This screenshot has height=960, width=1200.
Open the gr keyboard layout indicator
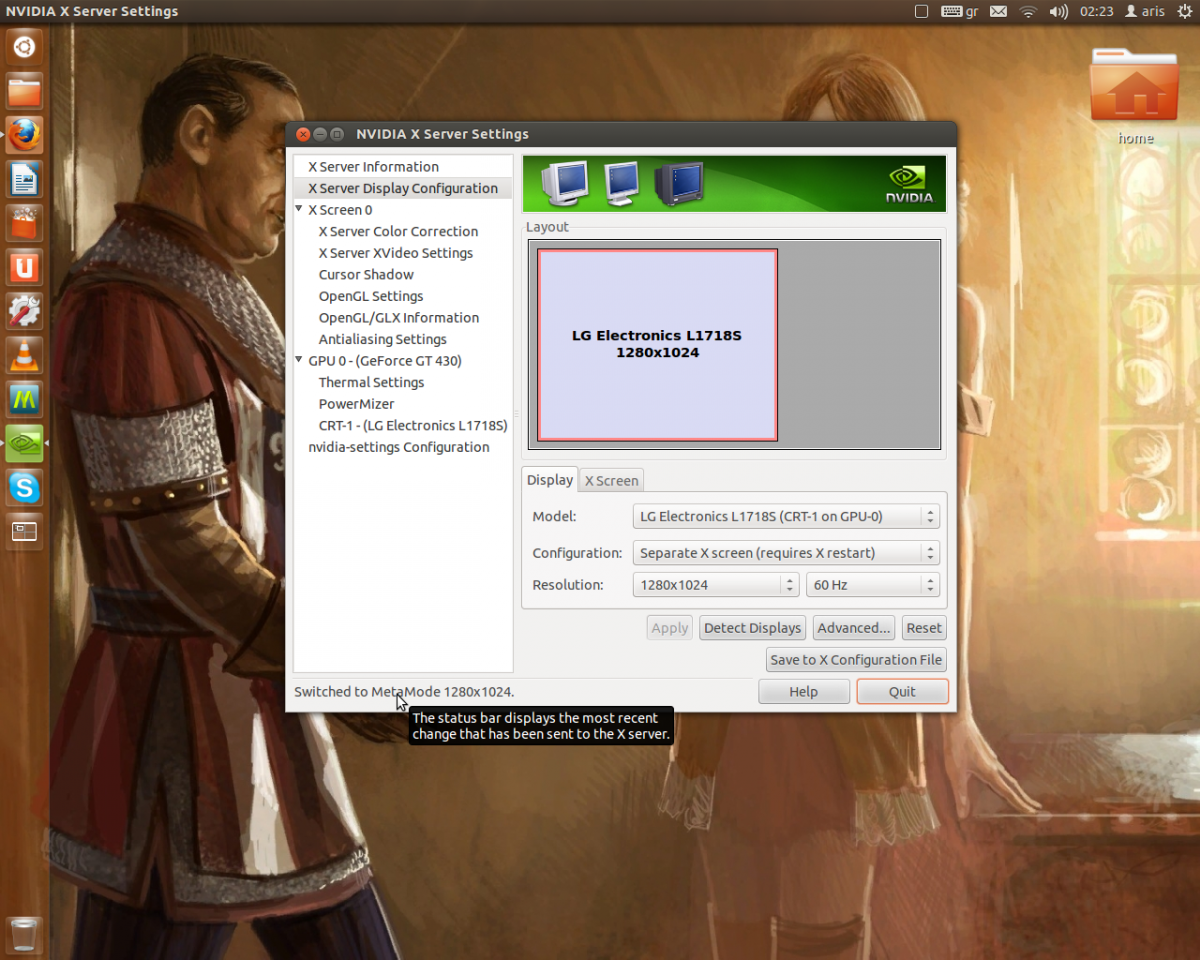point(960,11)
